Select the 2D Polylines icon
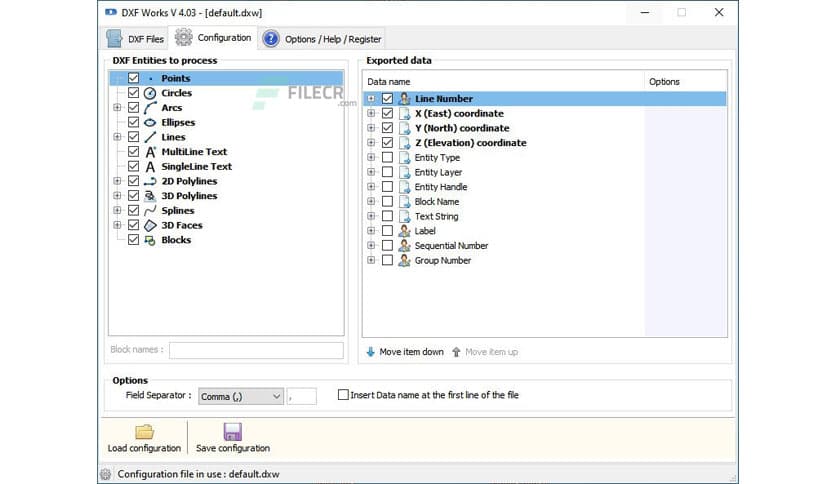Screen dimensions: 836x484 (x=150, y=181)
